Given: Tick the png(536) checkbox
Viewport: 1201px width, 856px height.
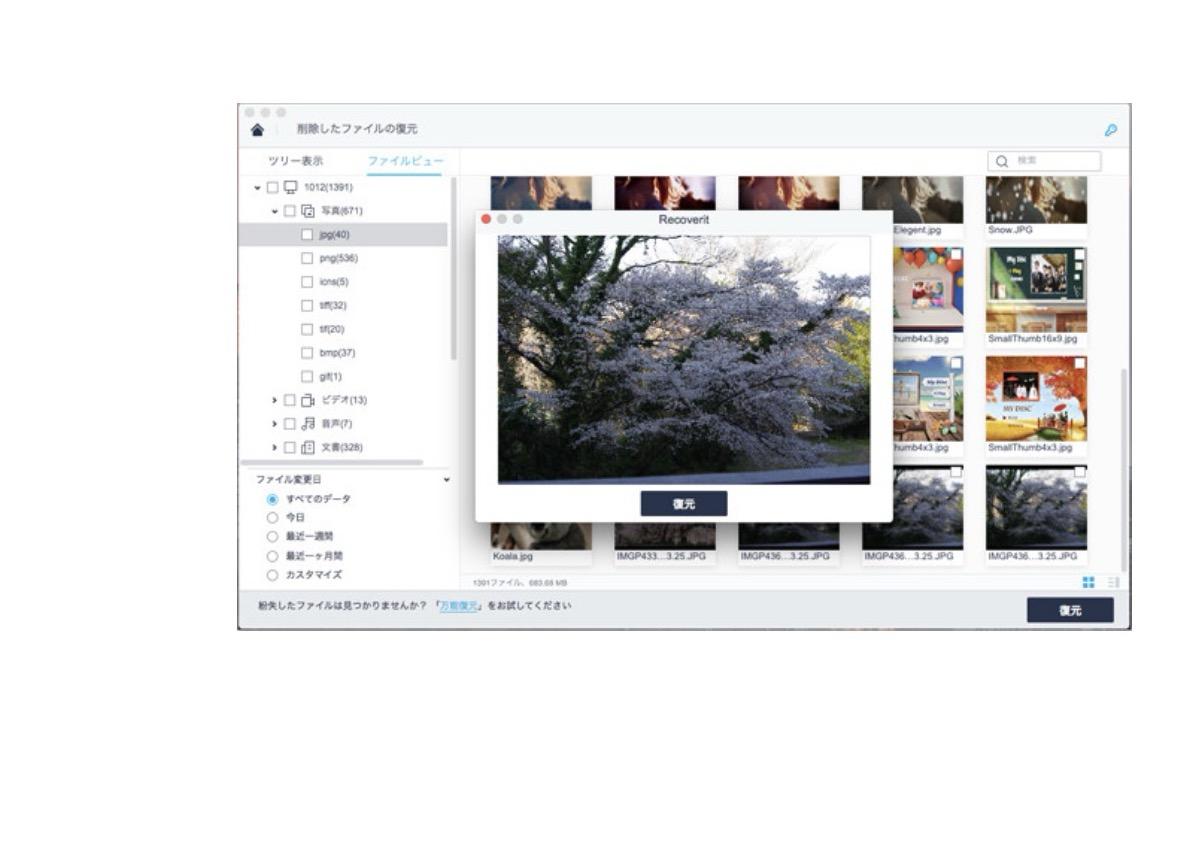Looking at the screenshot, I should (307, 258).
